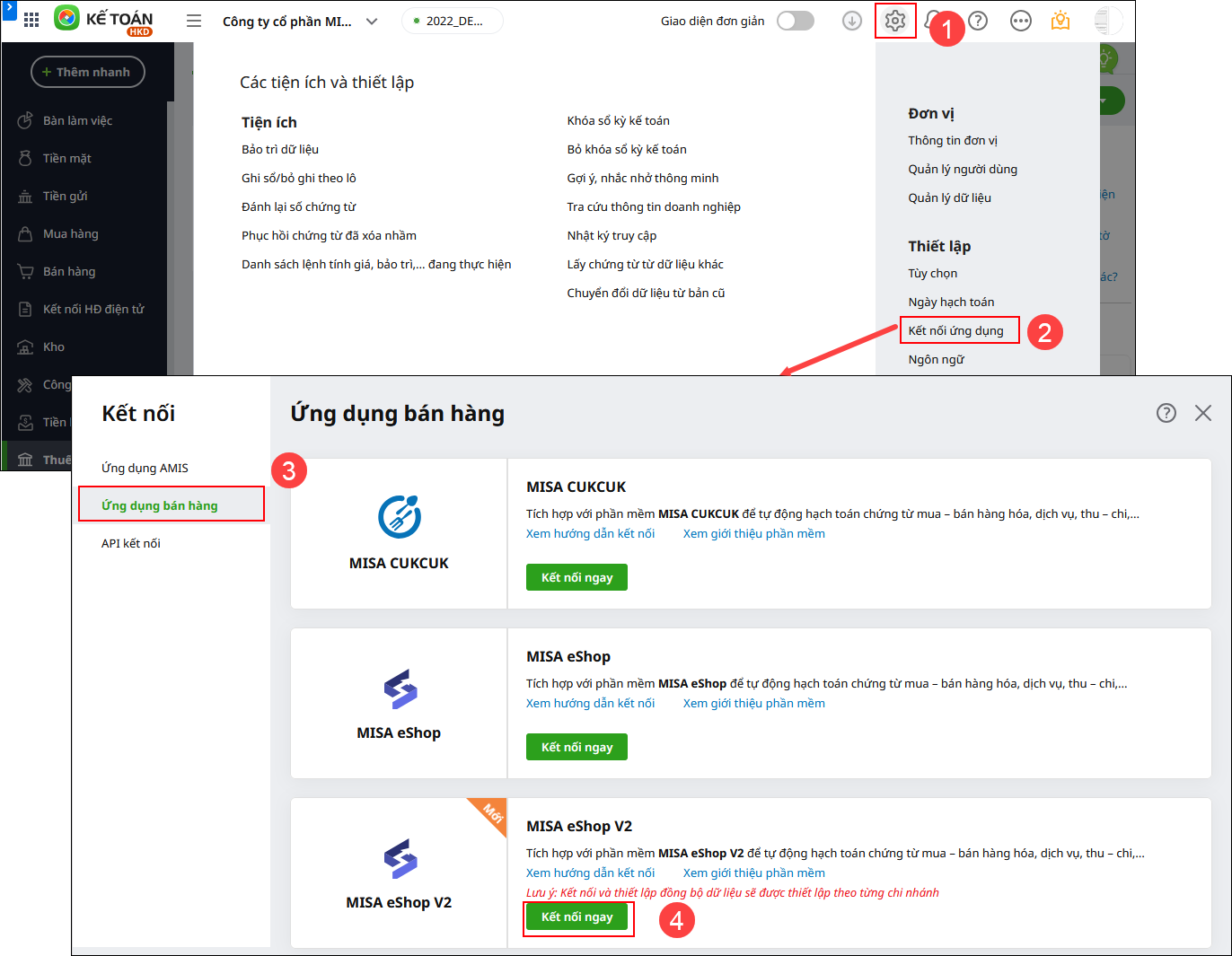1232x956 pixels.
Task: Open Kết nối ứng dụng
Action: pos(955,330)
